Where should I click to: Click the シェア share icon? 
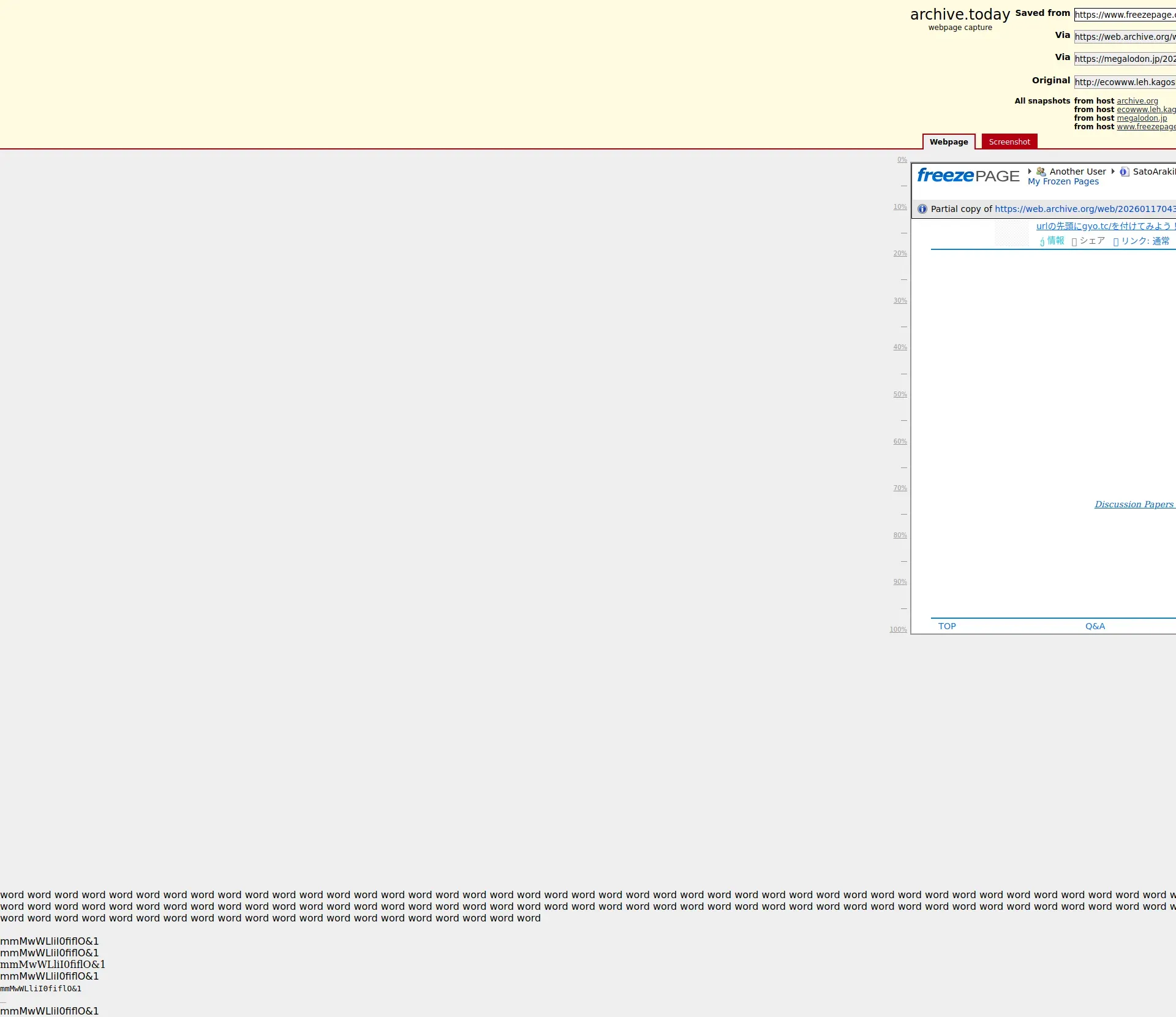(x=1074, y=241)
